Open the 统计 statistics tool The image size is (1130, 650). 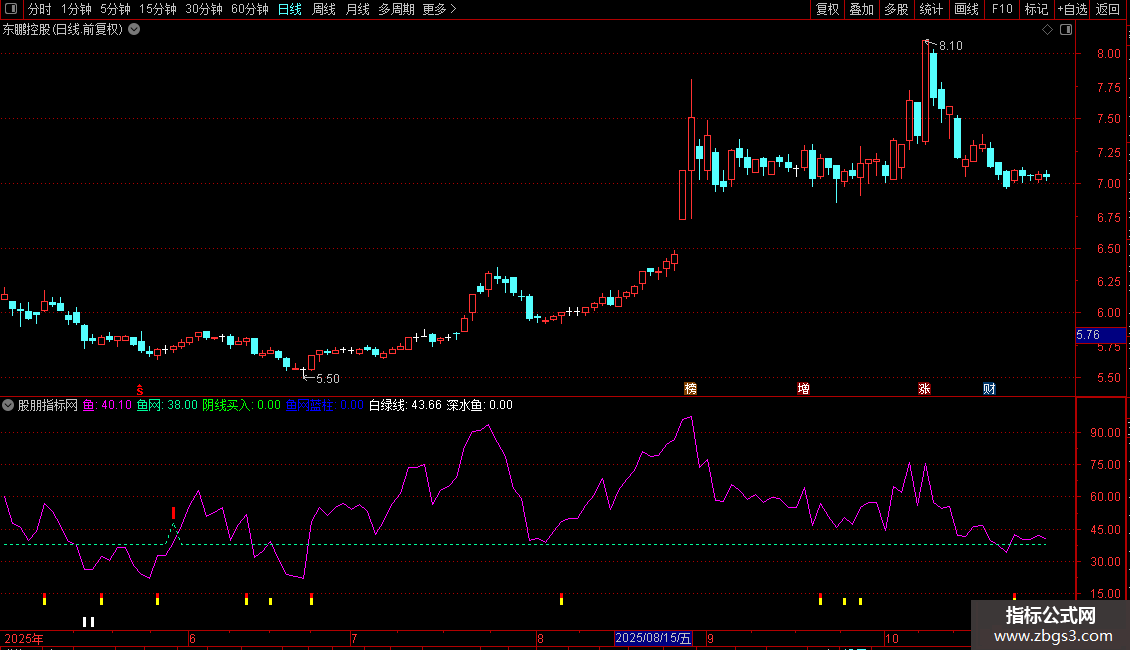tap(931, 9)
